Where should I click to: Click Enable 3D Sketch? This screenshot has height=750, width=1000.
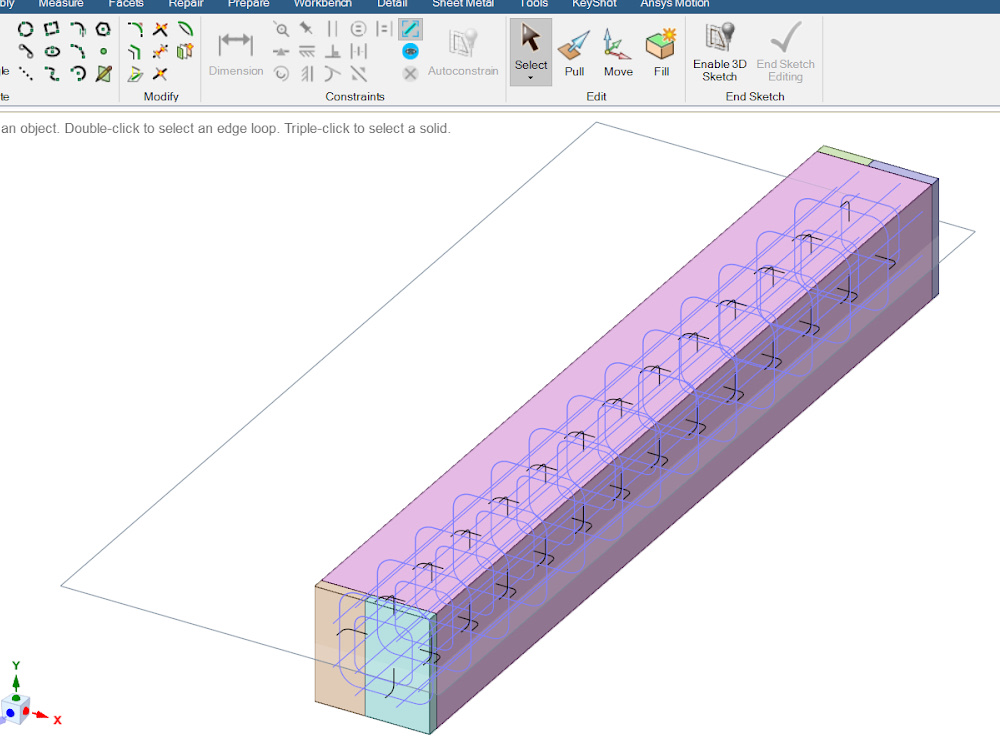click(719, 52)
